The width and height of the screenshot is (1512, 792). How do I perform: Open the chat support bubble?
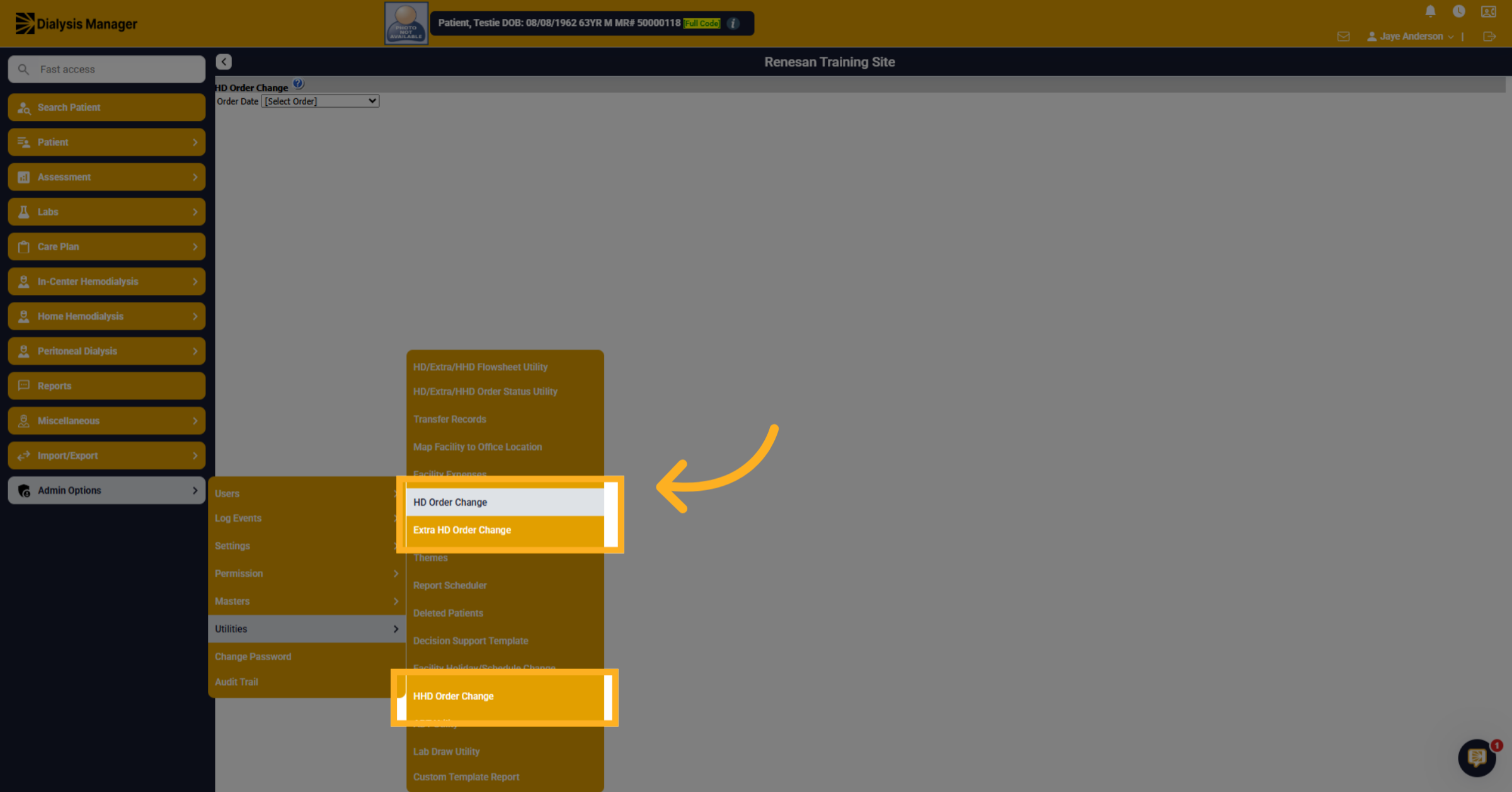(1477, 757)
